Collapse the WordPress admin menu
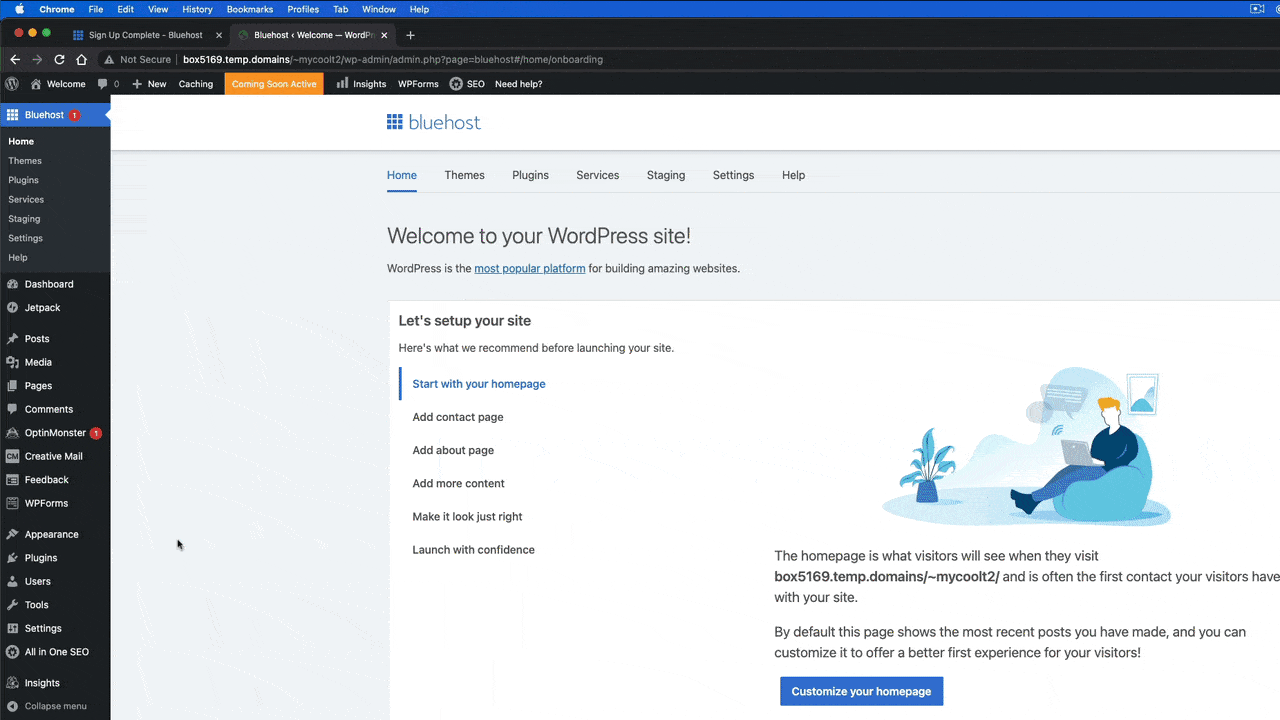 click(x=55, y=706)
